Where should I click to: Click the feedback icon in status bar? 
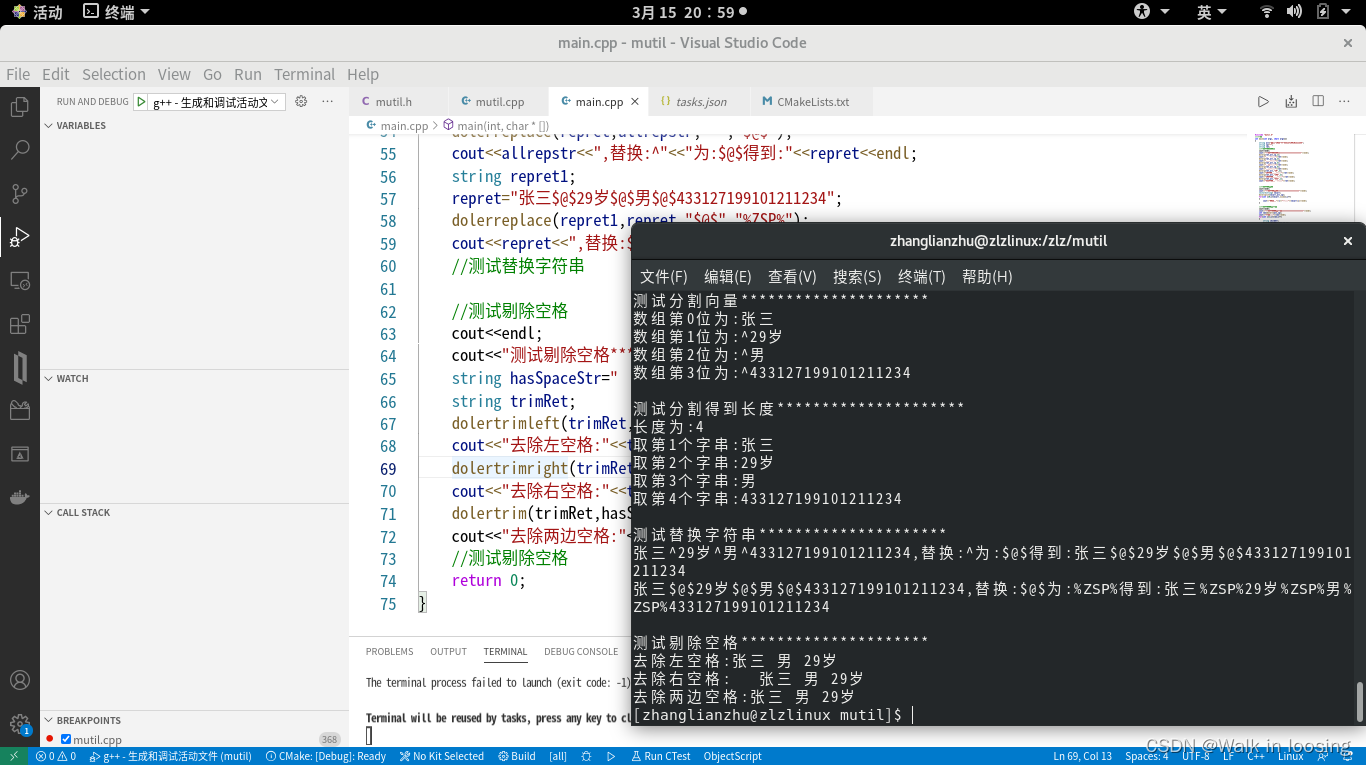tap(1325, 757)
